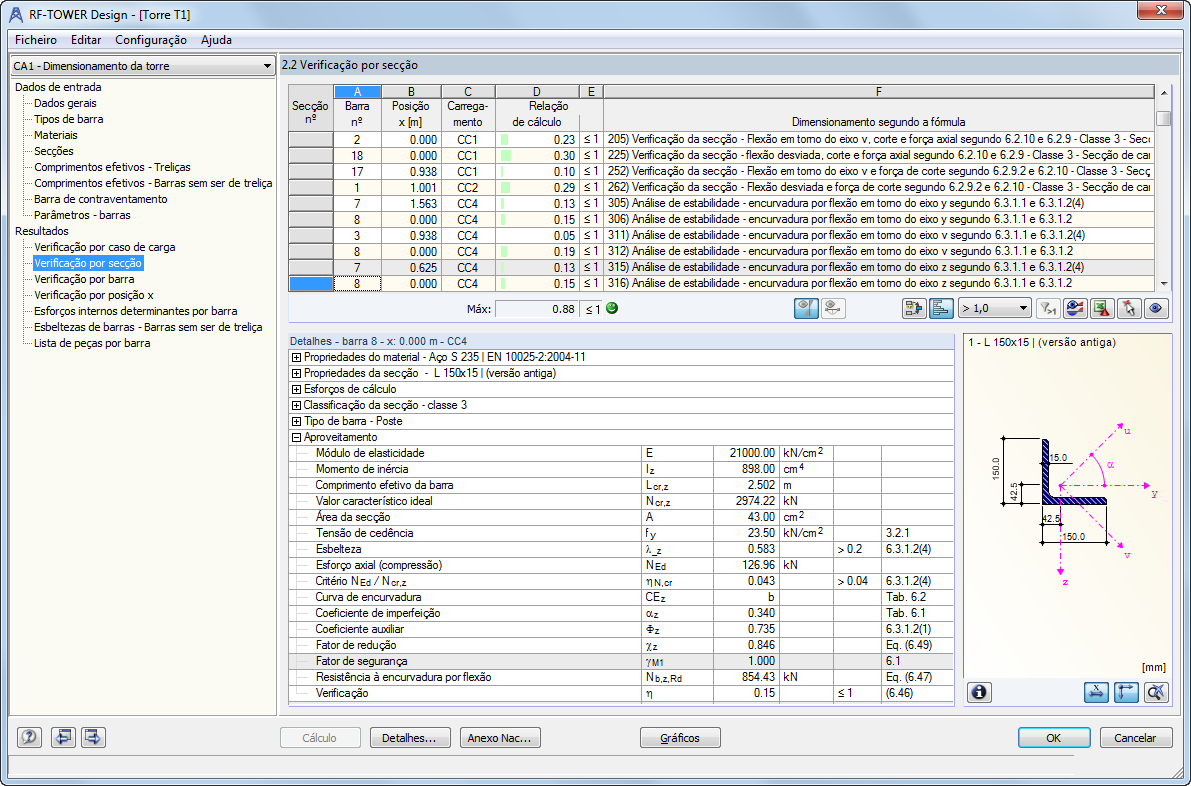Open Lista de peças por barra
Image resolution: width=1191 pixels, height=786 pixels.
tap(92, 342)
